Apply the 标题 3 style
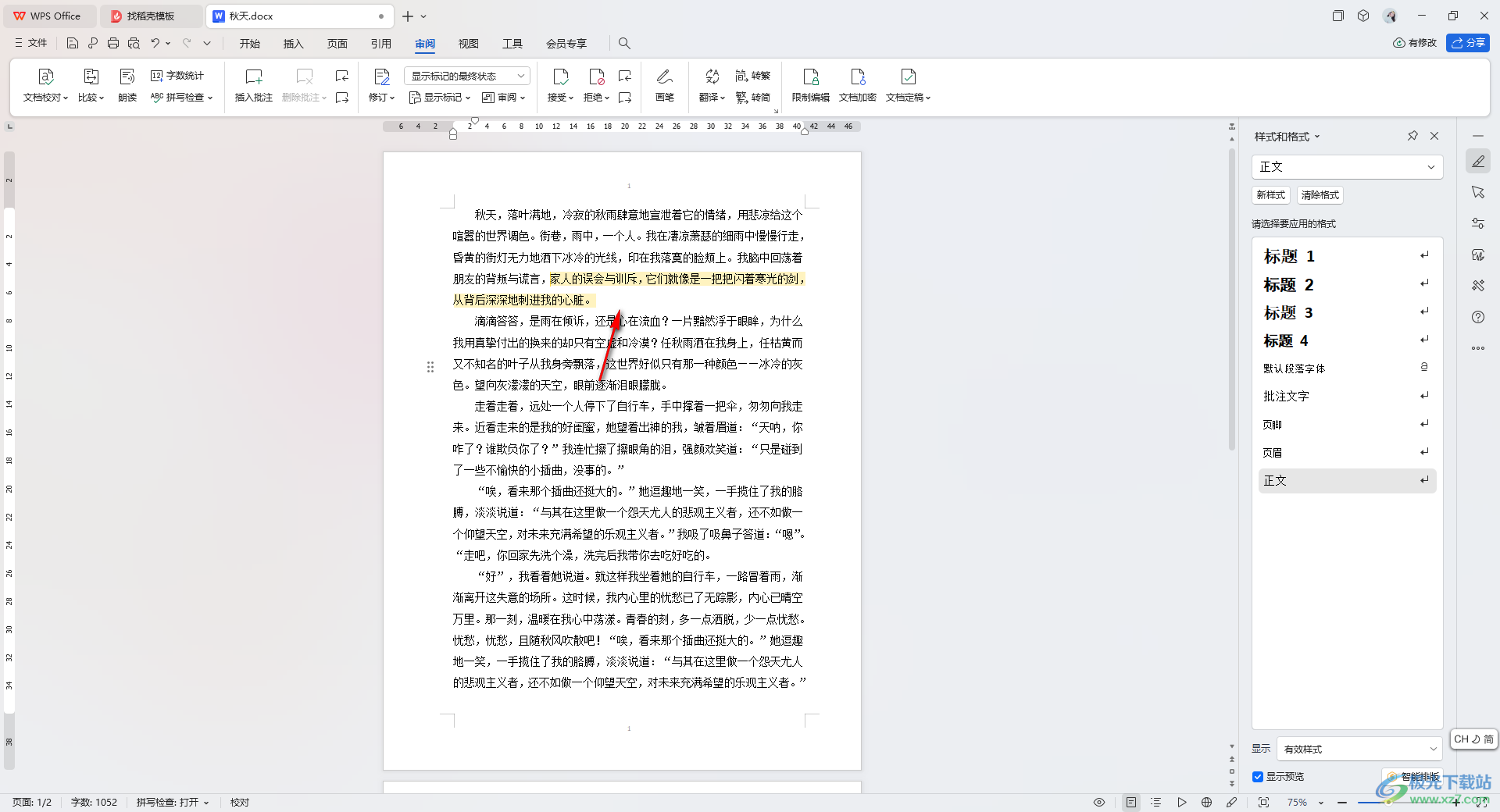This screenshot has width=1500, height=812. 1347,312
